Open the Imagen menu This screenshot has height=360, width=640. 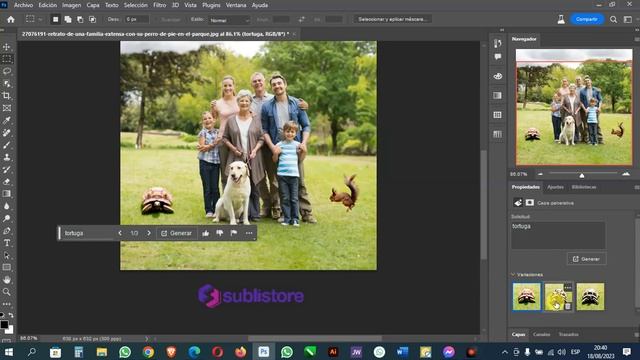(71, 5)
